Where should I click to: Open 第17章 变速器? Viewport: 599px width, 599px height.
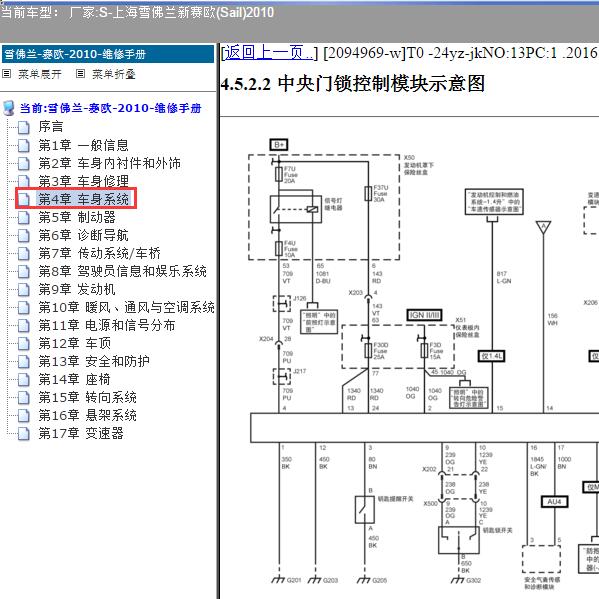(x=81, y=433)
